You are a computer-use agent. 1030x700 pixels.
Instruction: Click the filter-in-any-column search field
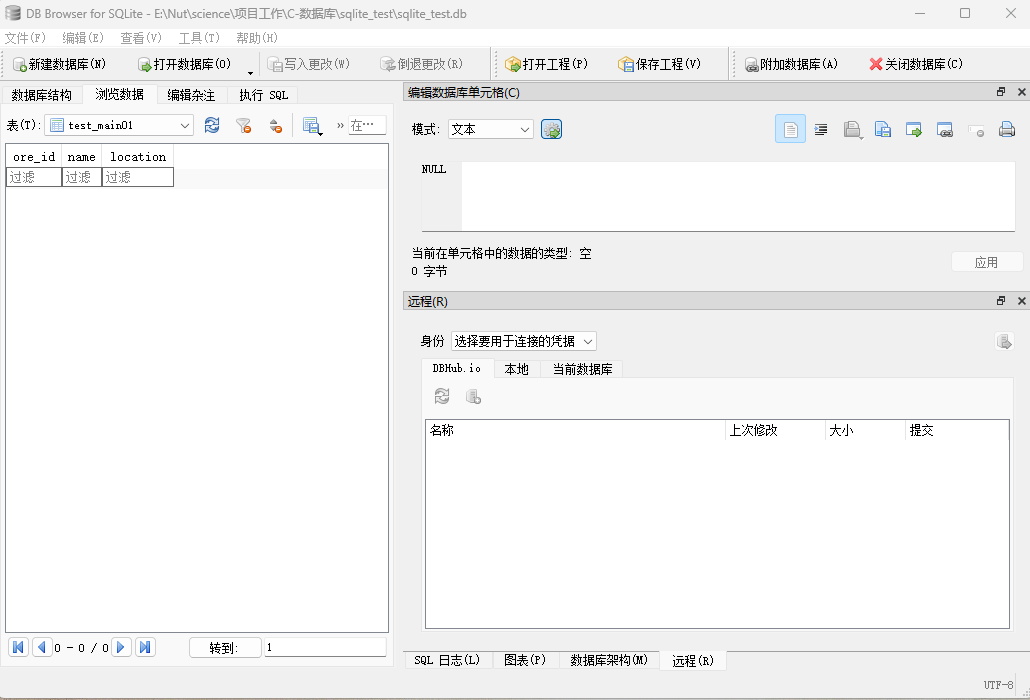pyautogui.click(x=367, y=125)
